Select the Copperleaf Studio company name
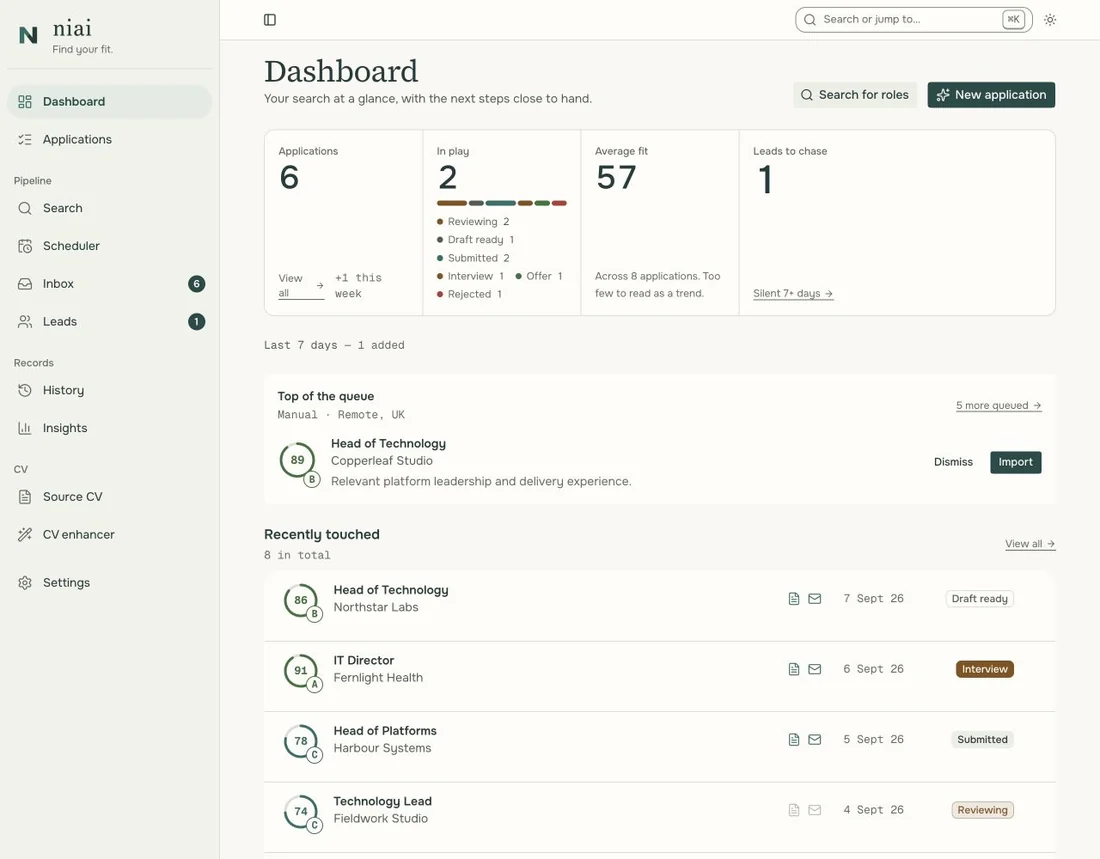This screenshot has height=859, width=1100. click(x=382, y=461)
